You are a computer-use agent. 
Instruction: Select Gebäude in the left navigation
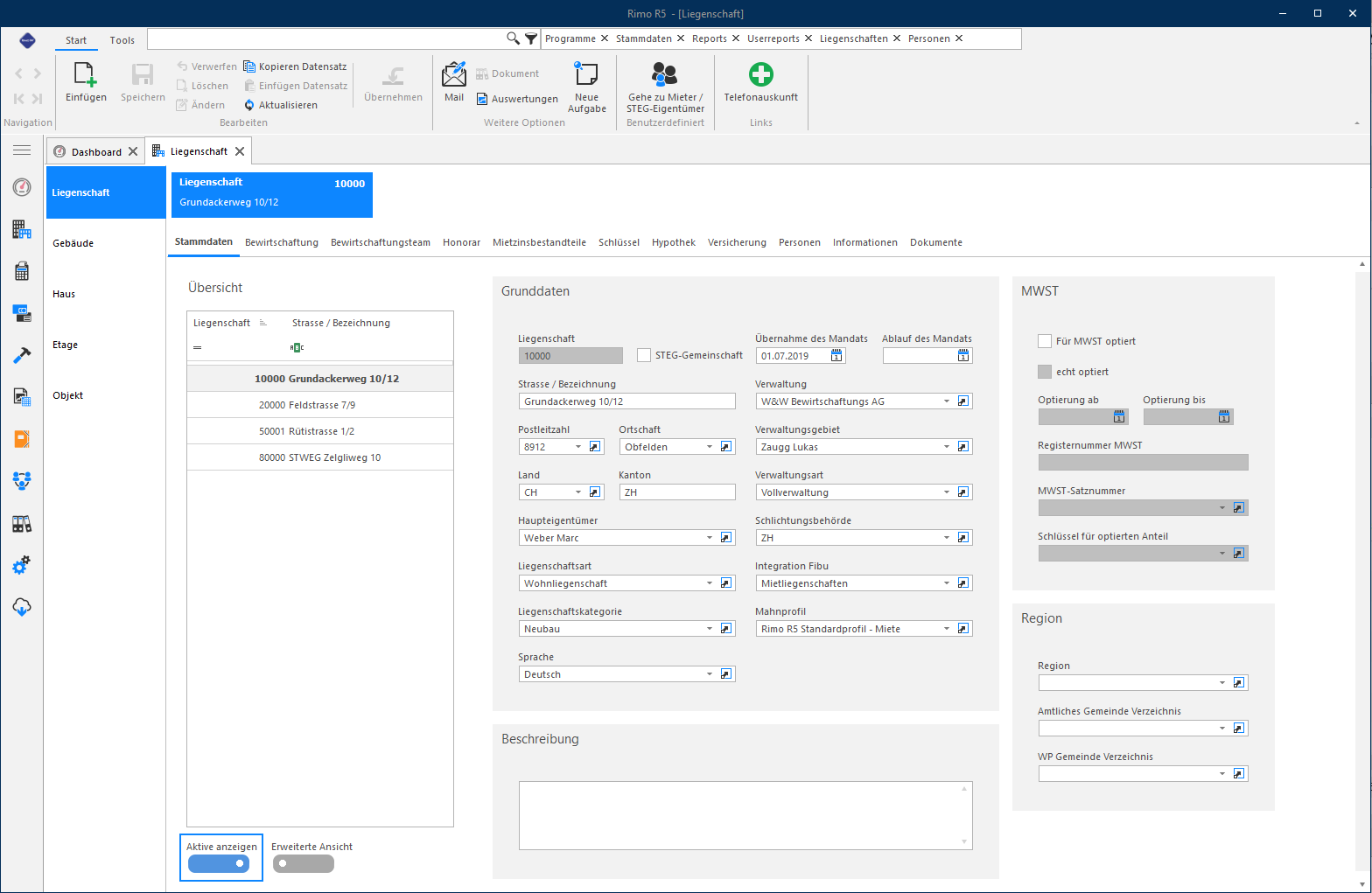tap(106, 243)
